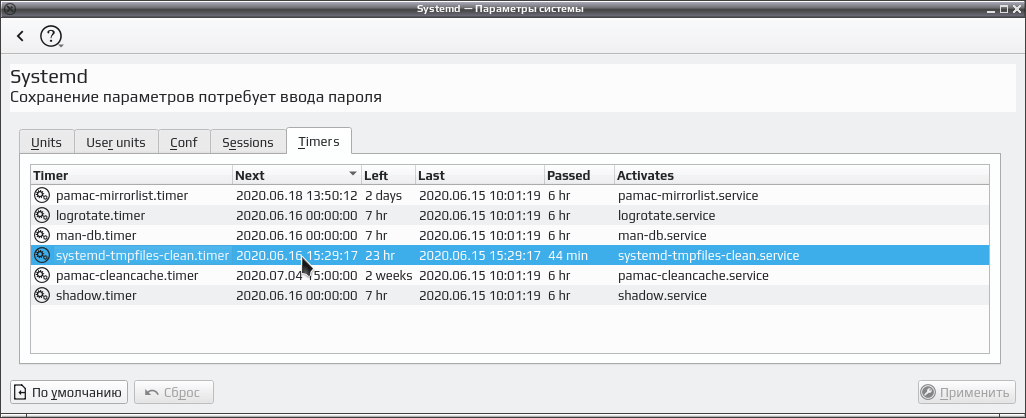Image resolution: width=1026 pixels, height=418 pixels.
Task: Click the 'Применить' apply button
Action: click(x=966, y=392)
